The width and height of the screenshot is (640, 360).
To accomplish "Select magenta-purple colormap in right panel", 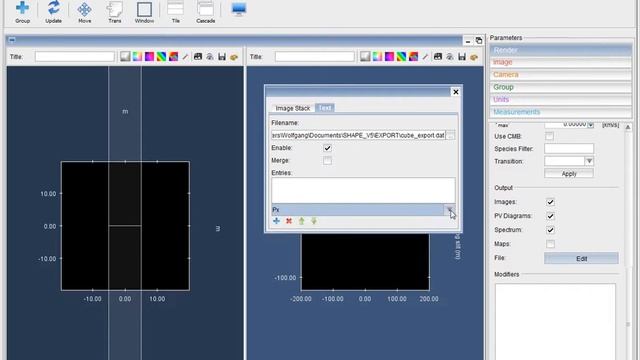I will pos(389,57).
